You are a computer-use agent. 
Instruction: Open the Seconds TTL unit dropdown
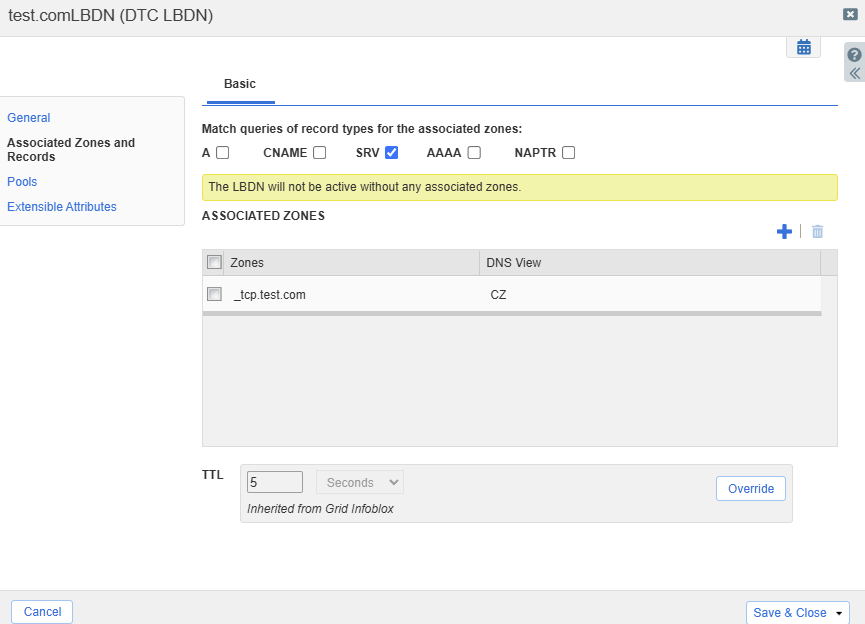tap(360, 482)
